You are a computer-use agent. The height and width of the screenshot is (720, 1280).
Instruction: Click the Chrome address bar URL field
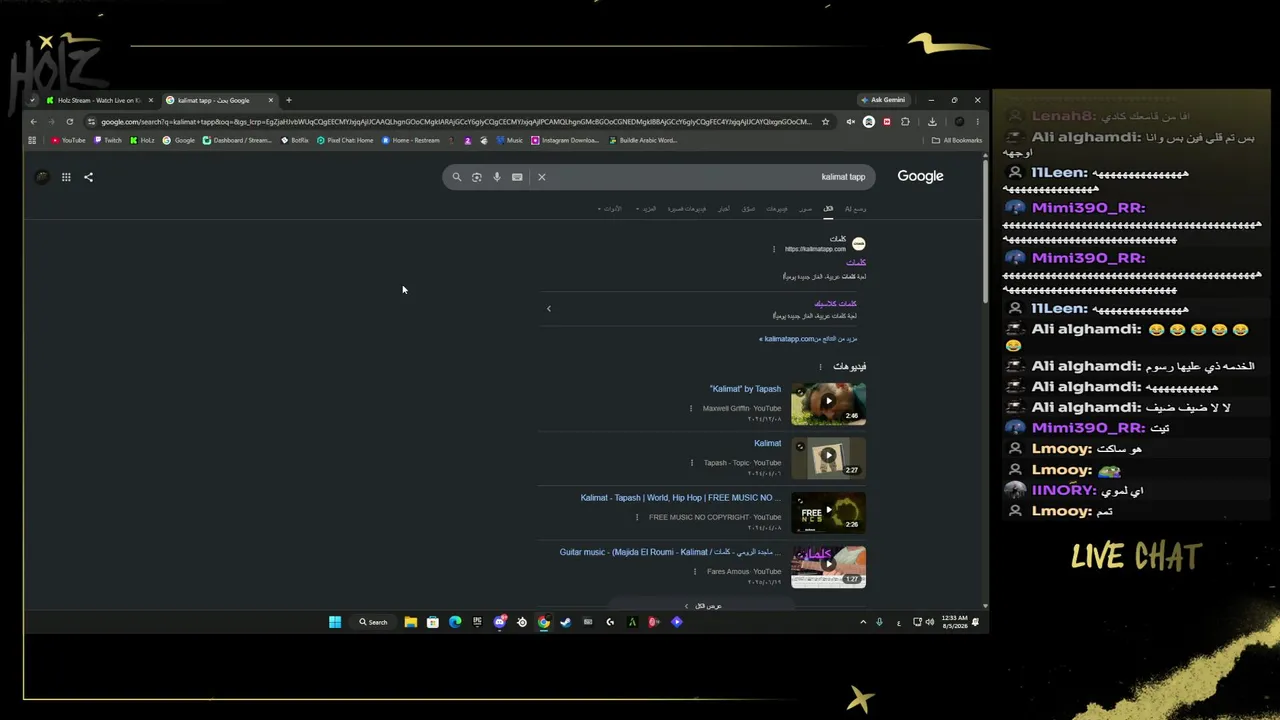coord(455,122)
